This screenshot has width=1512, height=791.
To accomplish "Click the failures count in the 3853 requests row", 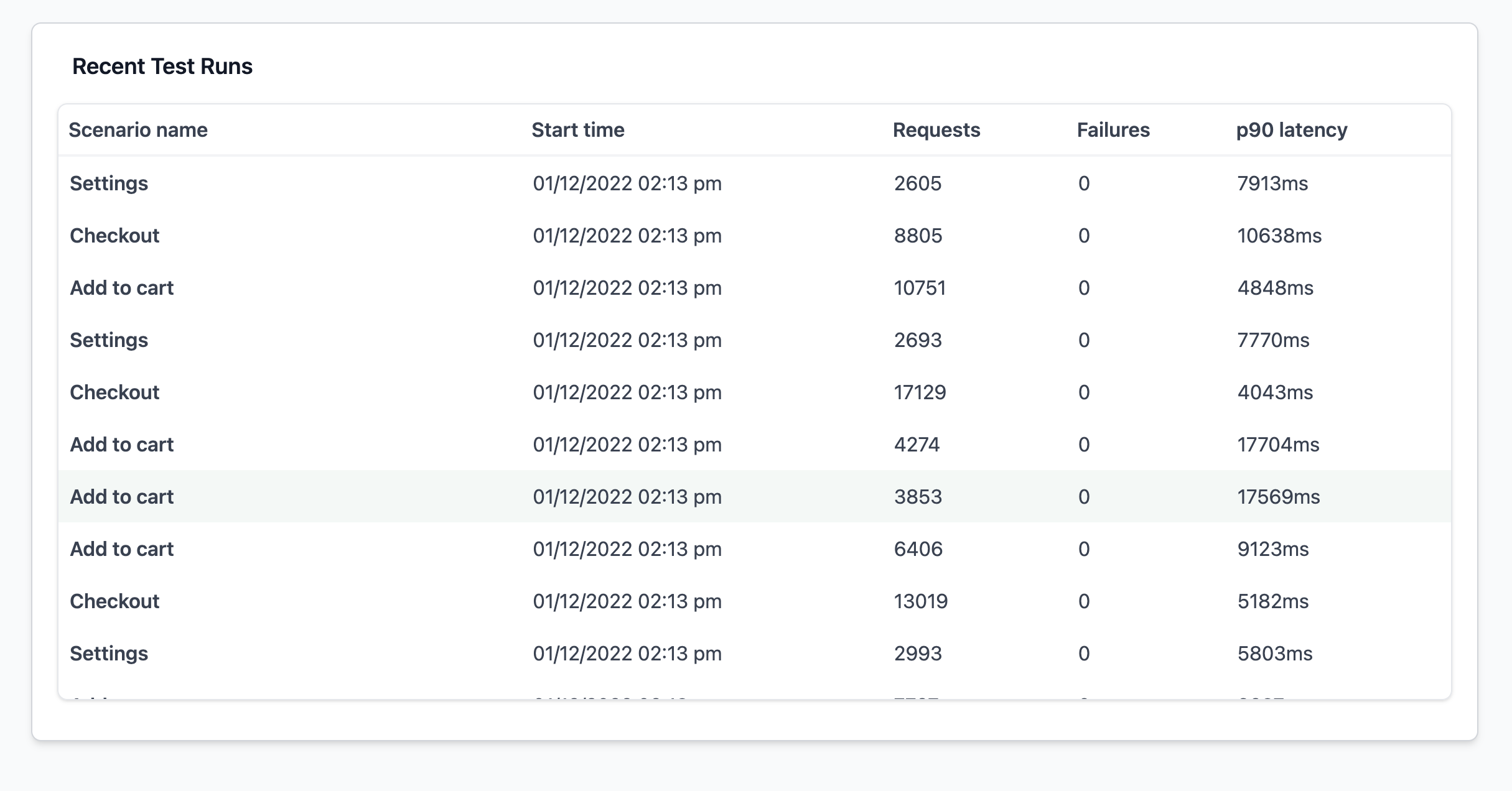I will click(x=1084, y=497).
